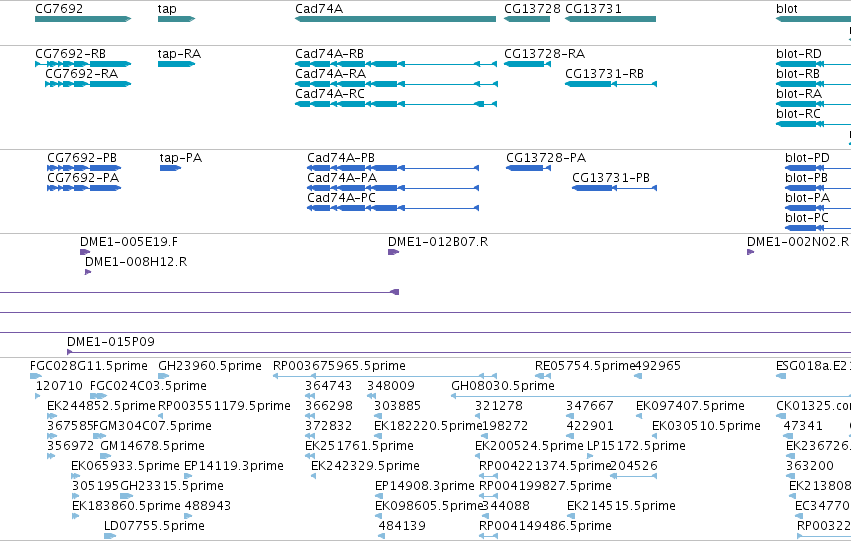Select the blot-PB protein label
Image resolution: width=851 pixels, height=541 pixels.
pyautogui.click(x=806, y=178)
